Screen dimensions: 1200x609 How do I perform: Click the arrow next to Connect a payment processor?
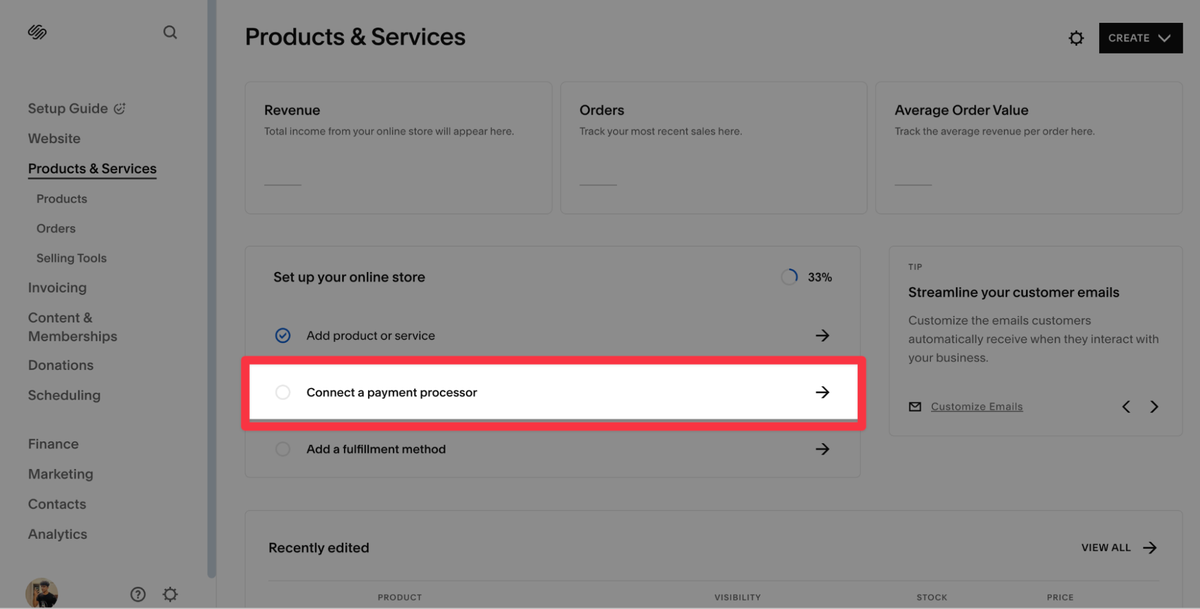point(822,392)
